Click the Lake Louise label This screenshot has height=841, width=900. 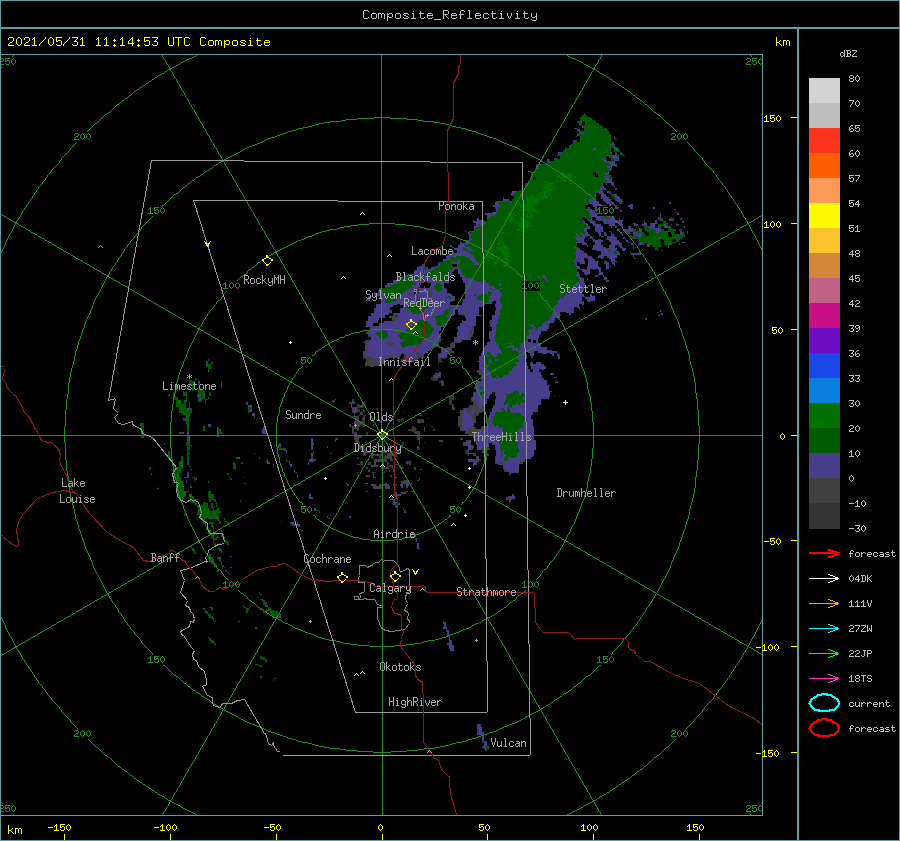click(x=77, y=491)
